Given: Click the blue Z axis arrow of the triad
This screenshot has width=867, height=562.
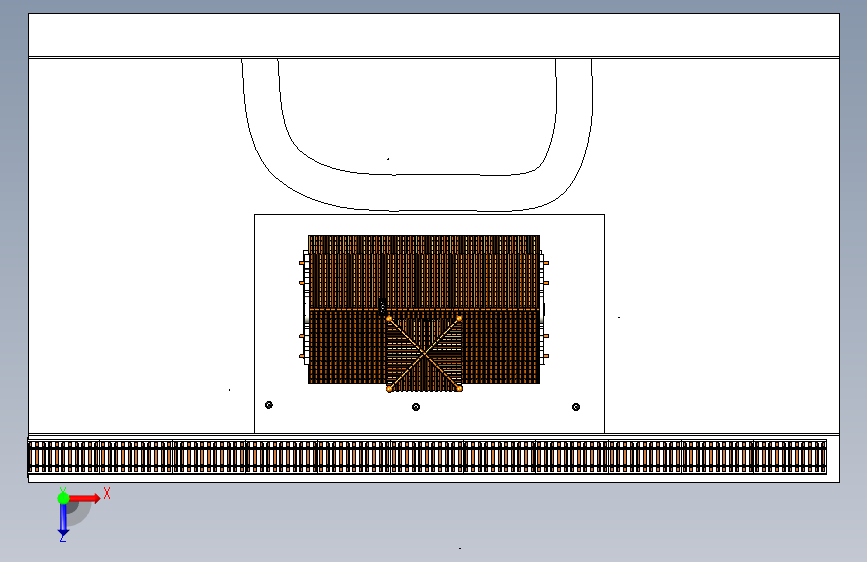Looking at the screenshot, I should pos(63,520).
